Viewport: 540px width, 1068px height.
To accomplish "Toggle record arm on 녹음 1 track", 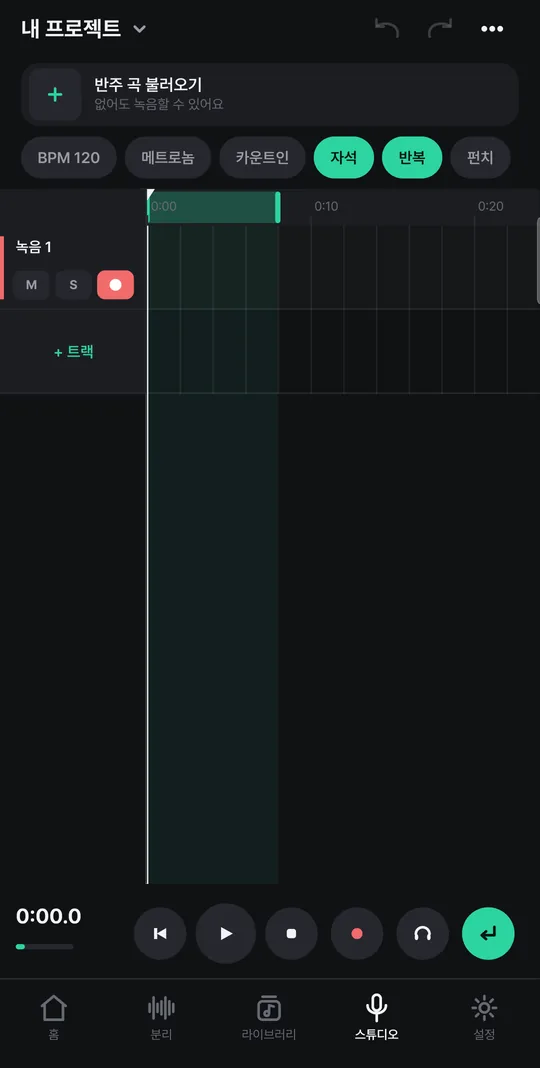I will (x=116, y=285).
